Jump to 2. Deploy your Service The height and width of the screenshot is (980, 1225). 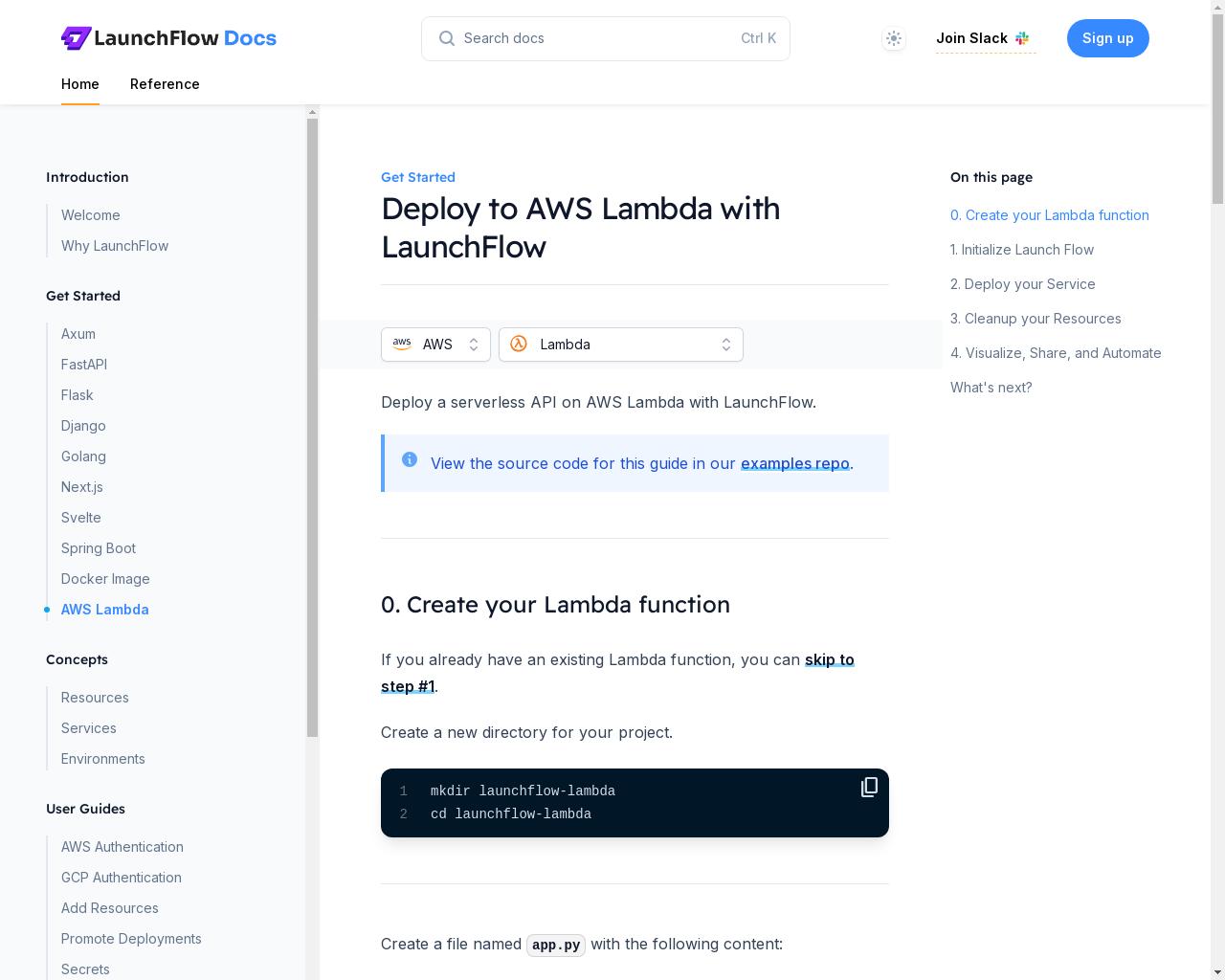click(1023, 284)
